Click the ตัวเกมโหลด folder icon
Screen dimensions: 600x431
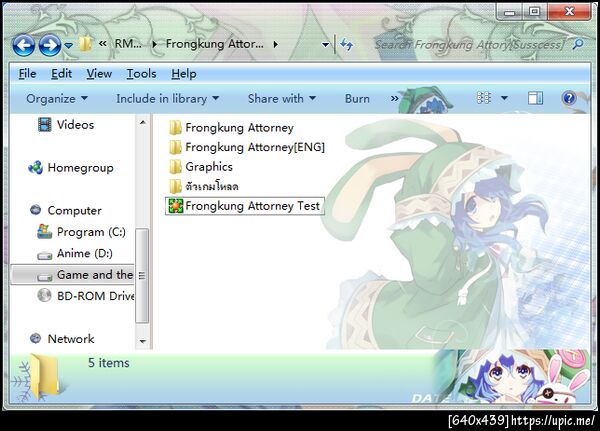[x=175, y=186]
